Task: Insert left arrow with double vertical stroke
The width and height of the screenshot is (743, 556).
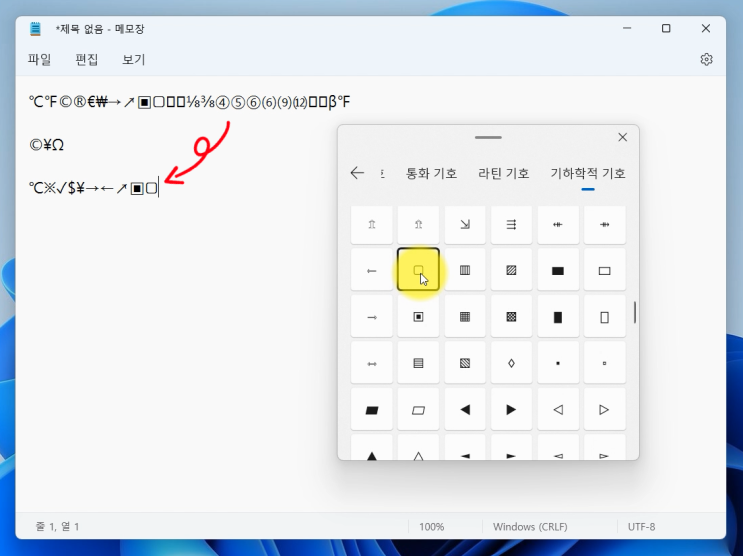Action: [558, 224]
